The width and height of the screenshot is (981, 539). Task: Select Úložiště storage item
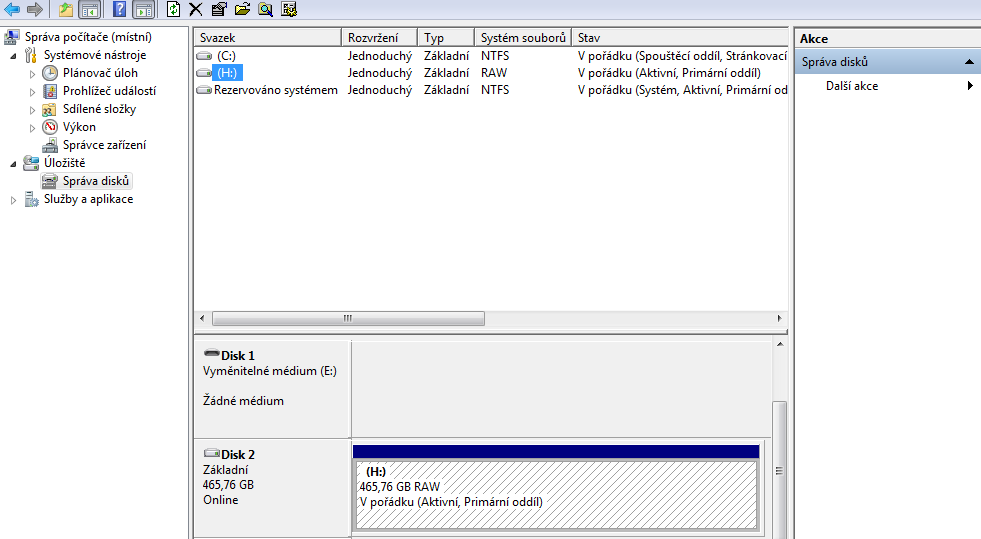pos(64,163)
